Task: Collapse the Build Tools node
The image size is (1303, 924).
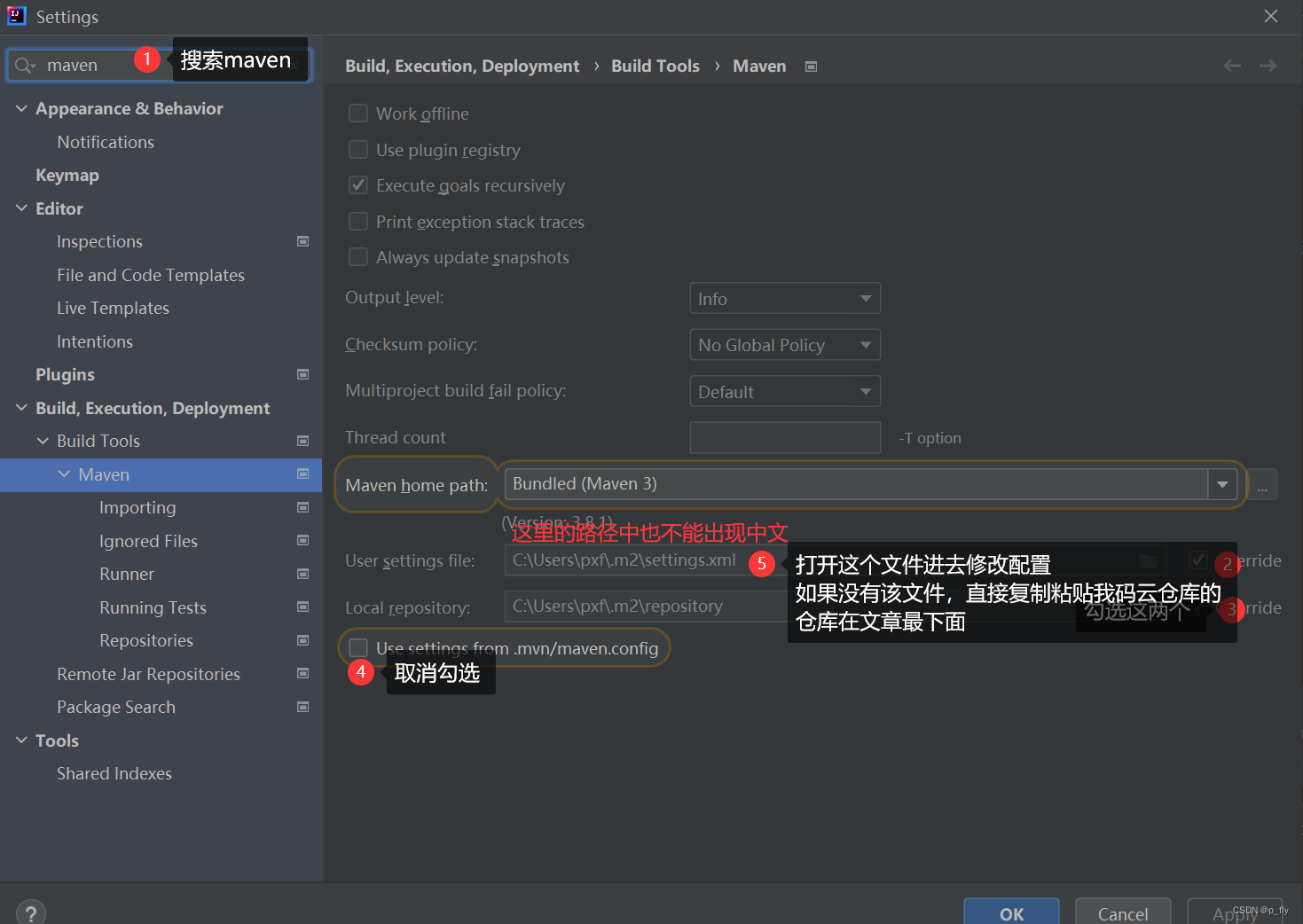Action: [43, 441]
